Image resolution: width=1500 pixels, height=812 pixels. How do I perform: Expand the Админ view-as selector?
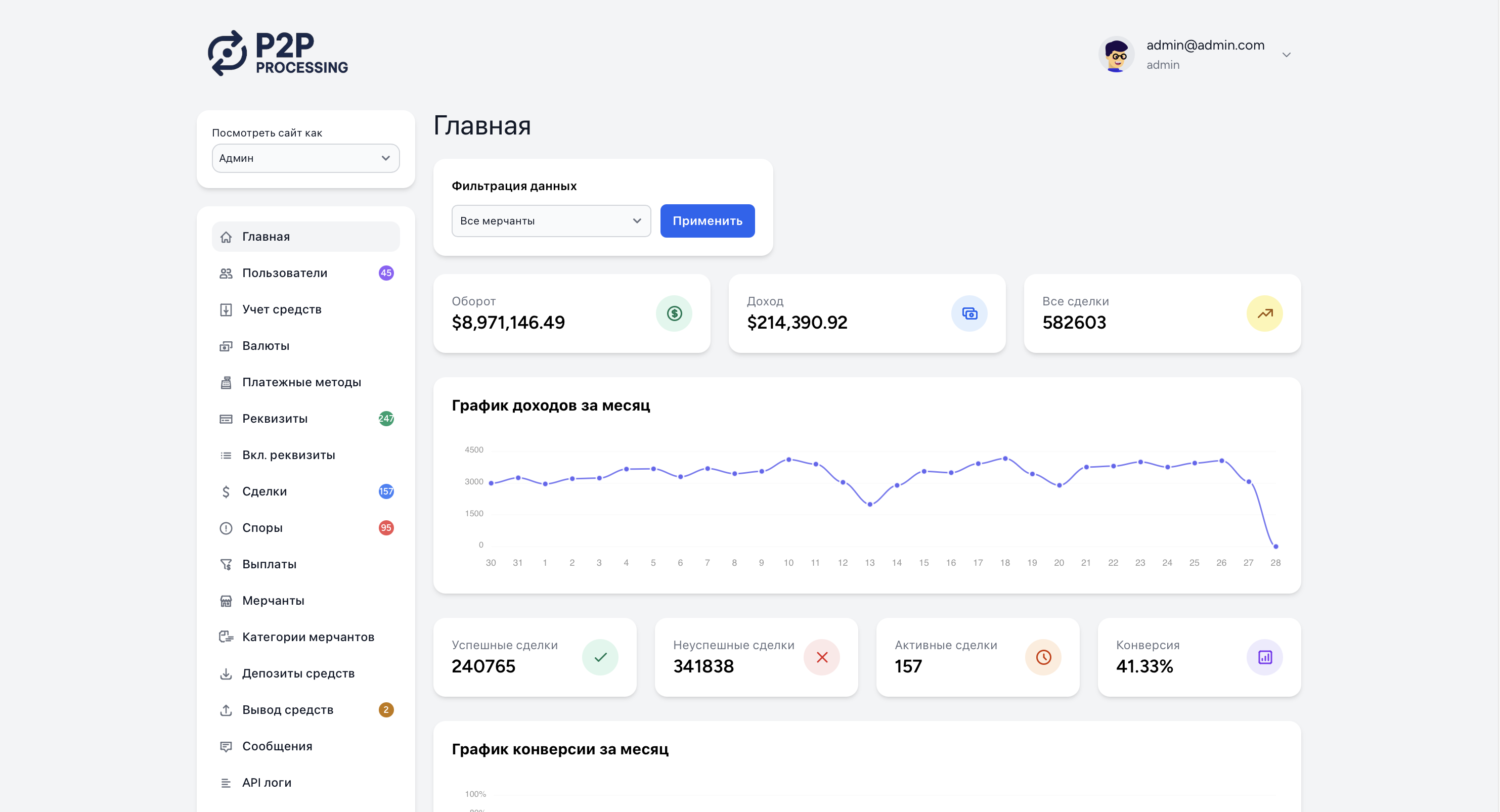pos(305,158)
